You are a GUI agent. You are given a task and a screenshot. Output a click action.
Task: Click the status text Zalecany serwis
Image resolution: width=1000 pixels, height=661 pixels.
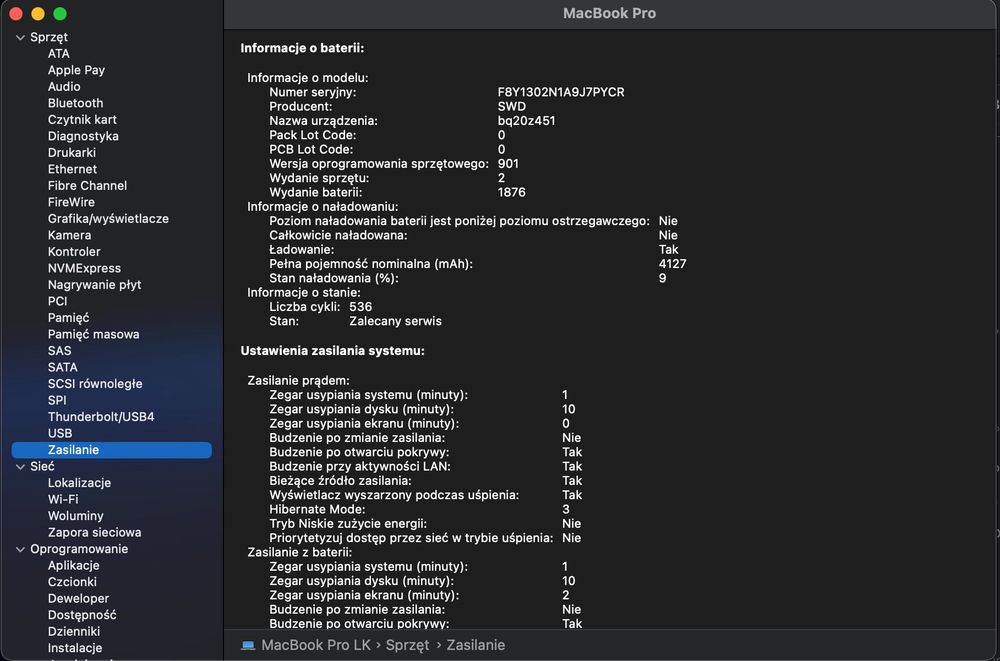pos(395,321)
